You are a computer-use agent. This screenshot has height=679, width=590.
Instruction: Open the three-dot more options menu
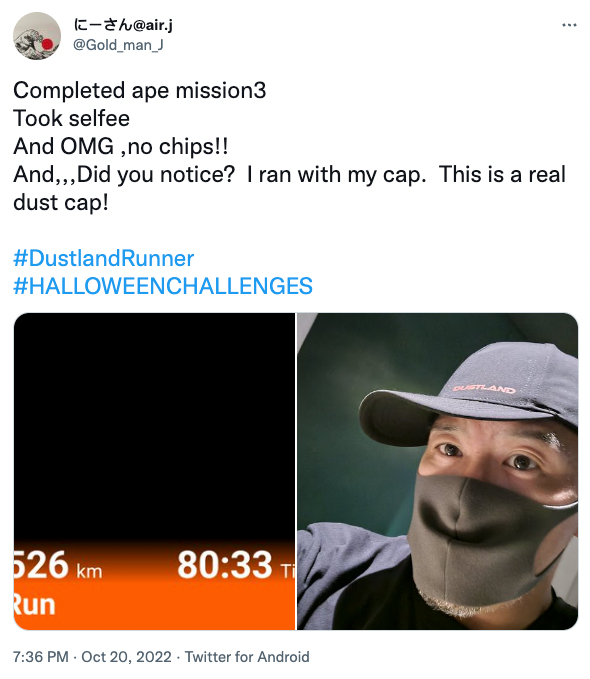pyautogui.click(x=569, y=25)
